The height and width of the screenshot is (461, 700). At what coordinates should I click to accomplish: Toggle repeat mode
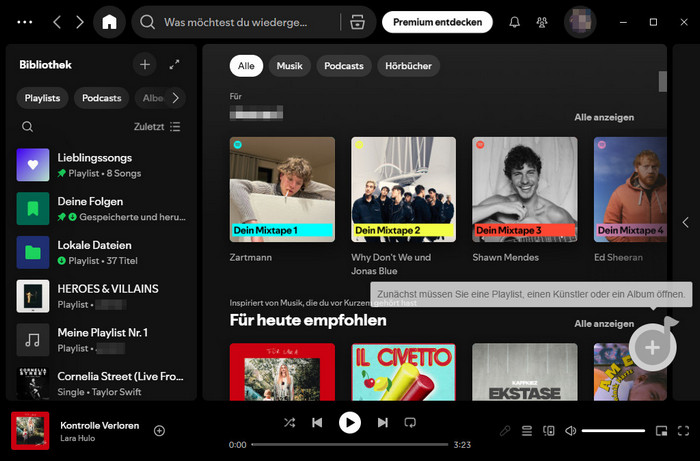410,423
